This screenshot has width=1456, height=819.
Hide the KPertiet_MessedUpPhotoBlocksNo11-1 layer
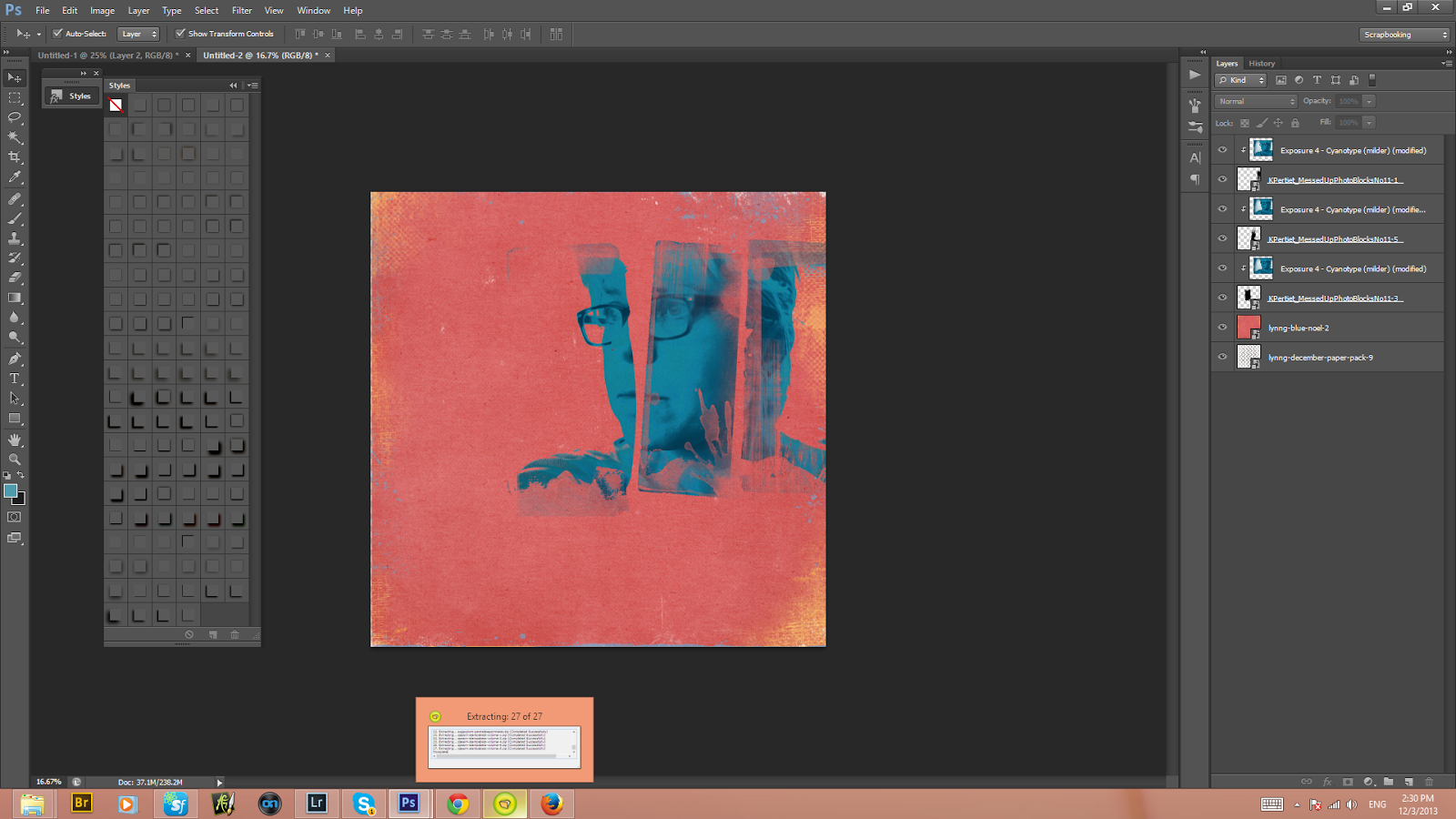1222,179
